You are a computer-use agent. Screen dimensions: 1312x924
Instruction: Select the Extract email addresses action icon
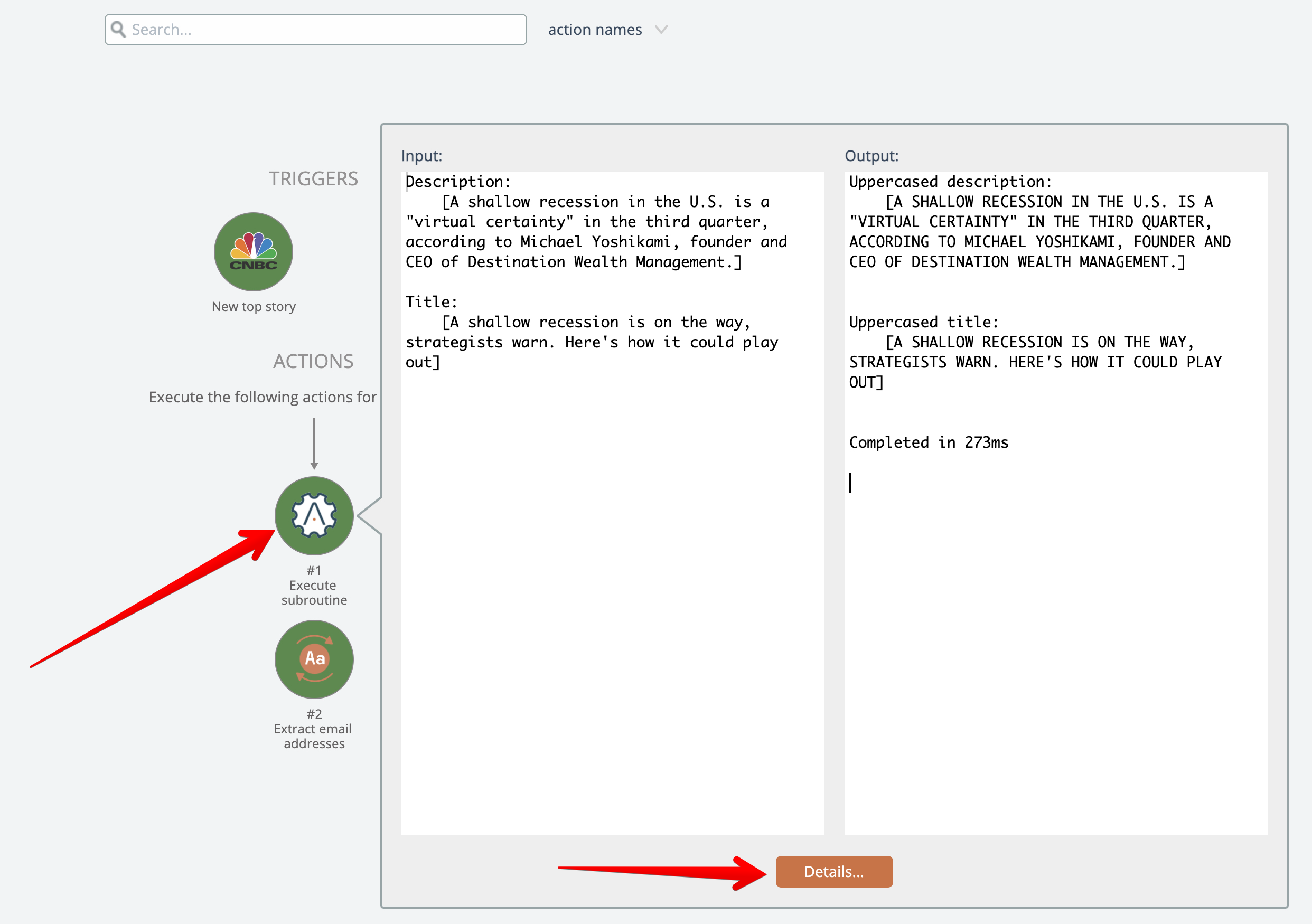click(314, 659)
